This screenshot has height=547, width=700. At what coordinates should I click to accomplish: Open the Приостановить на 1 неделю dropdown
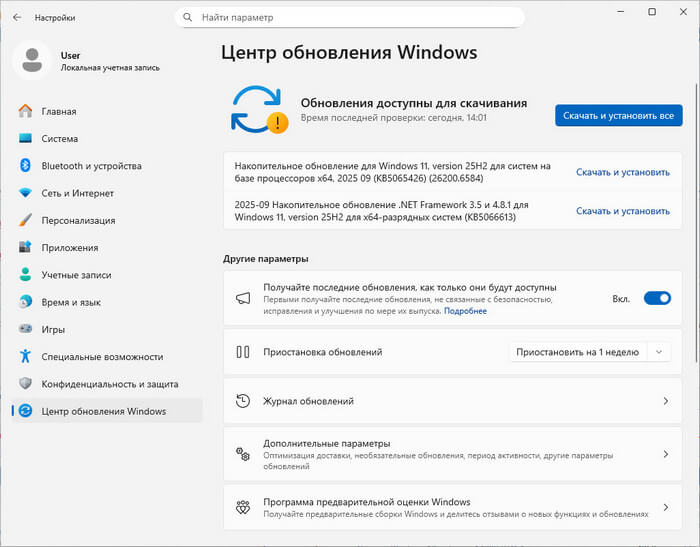pyautogui.click(x=589, y=352)
